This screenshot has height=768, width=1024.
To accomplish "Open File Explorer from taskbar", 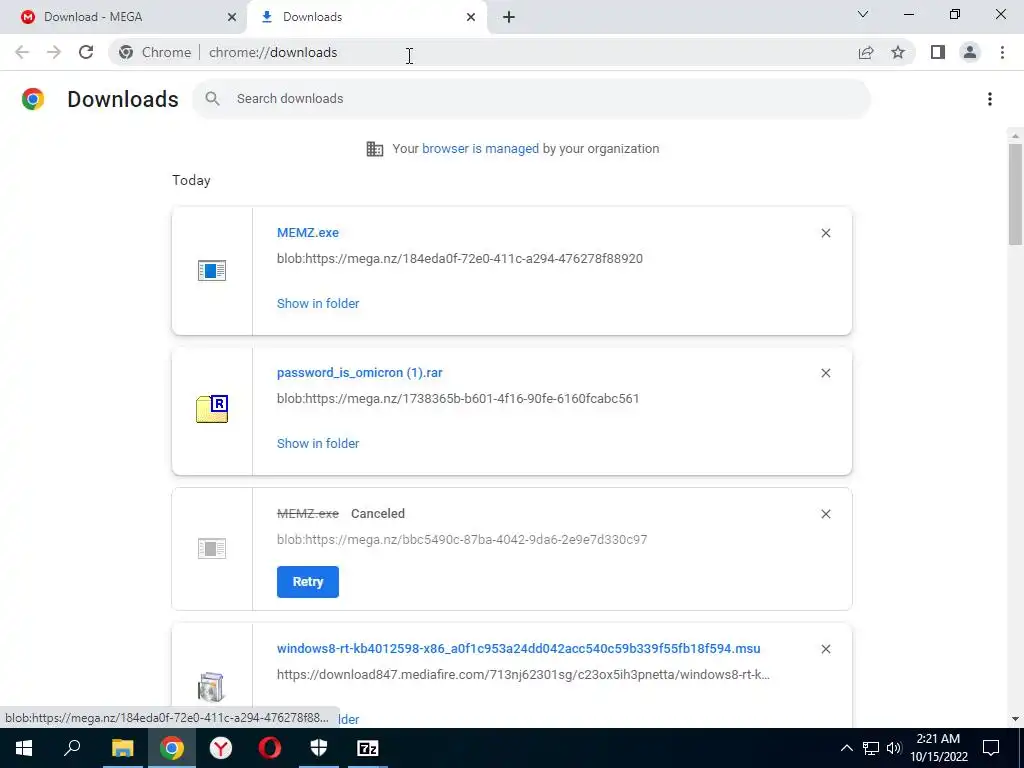I will click(122, 748).
